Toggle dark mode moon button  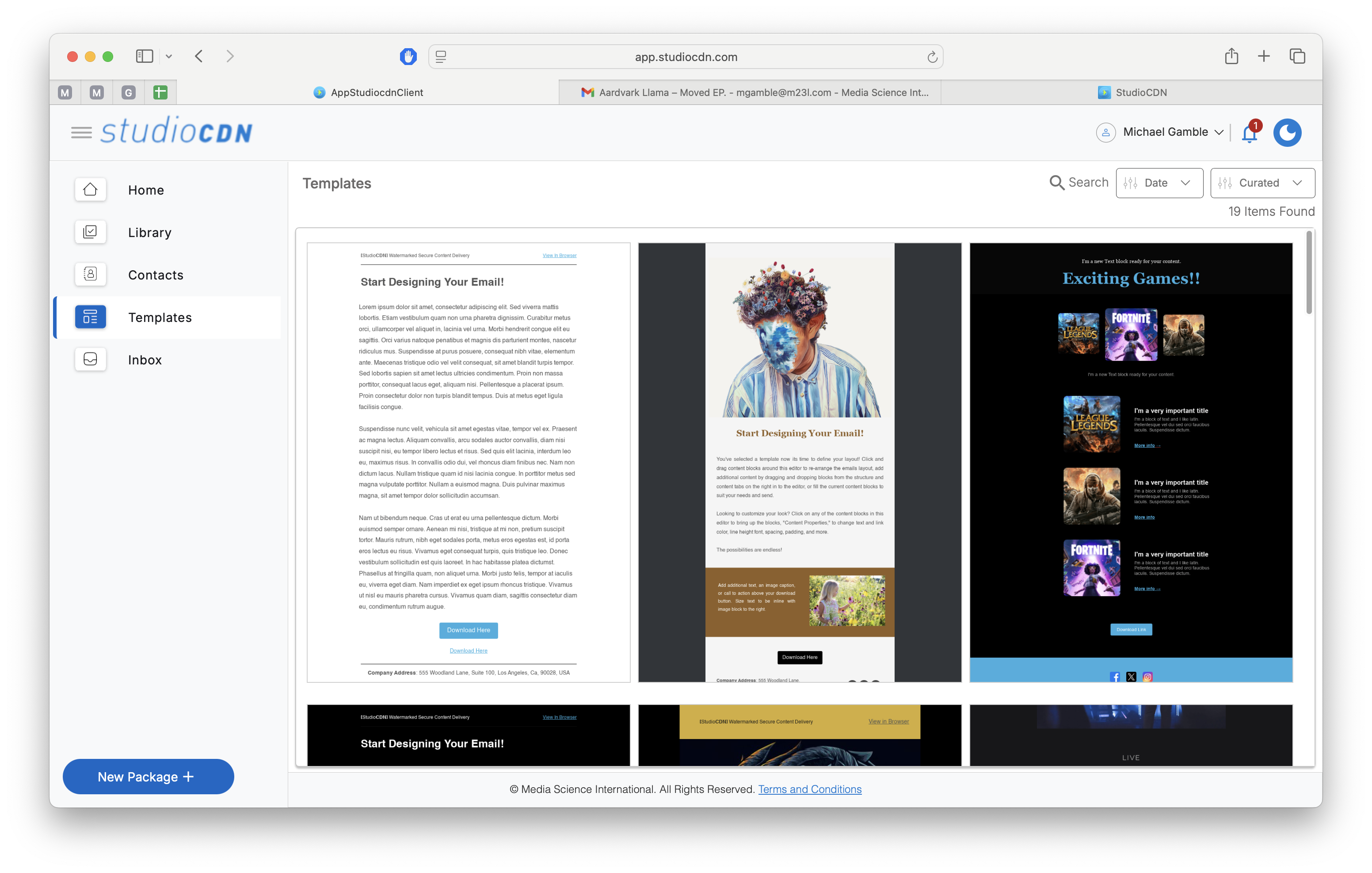tap(1288, 133)
